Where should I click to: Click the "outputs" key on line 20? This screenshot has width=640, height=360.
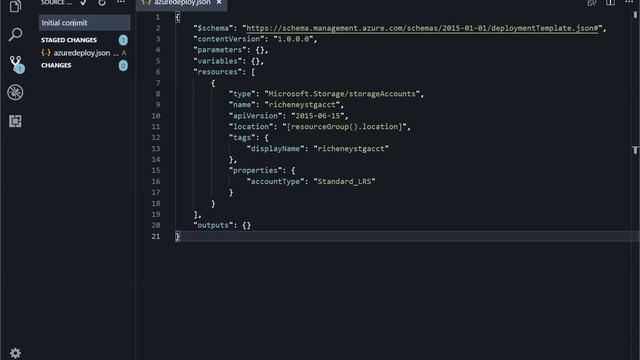pyautogui.click(x=213, y=225)
